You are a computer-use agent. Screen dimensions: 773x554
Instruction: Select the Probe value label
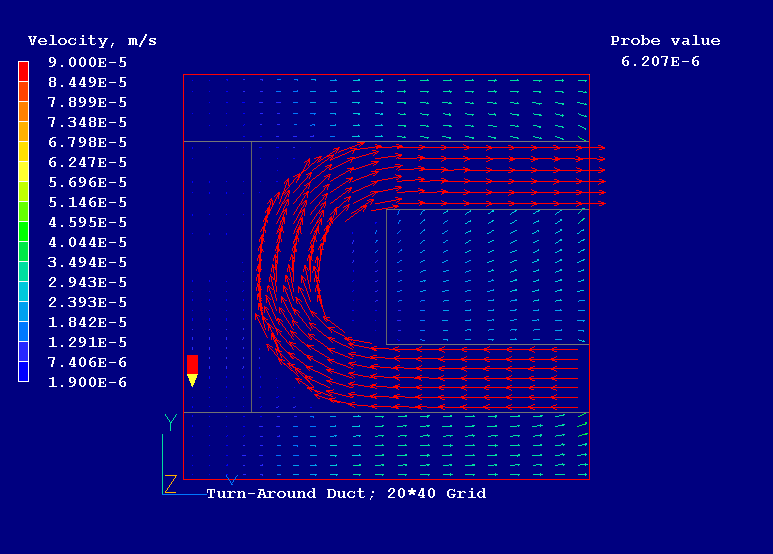(665, 41)
